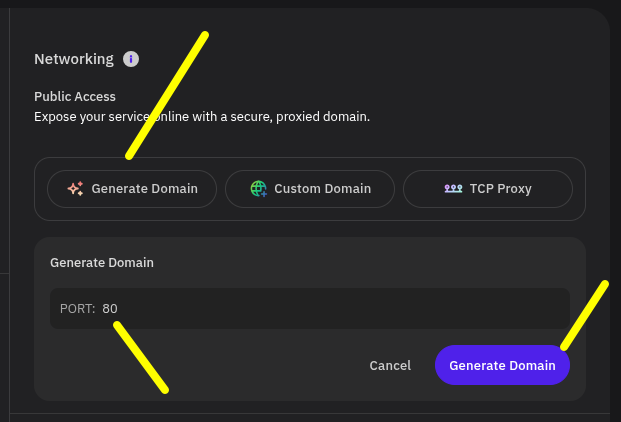
Task: Click the 'Expose your service online' description
Action: [202, 117]
